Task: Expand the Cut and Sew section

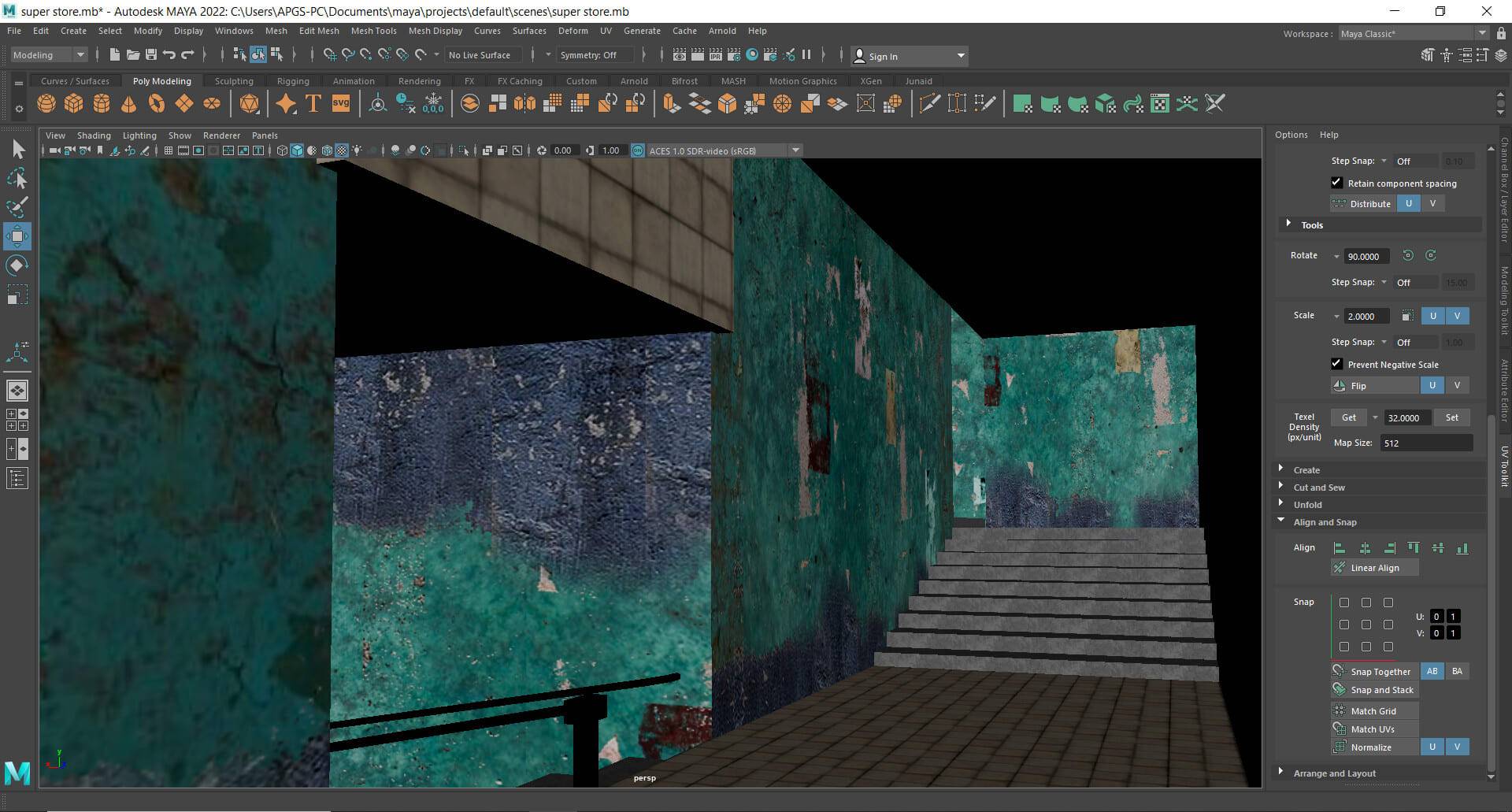Action: [x=1319, y=488]
